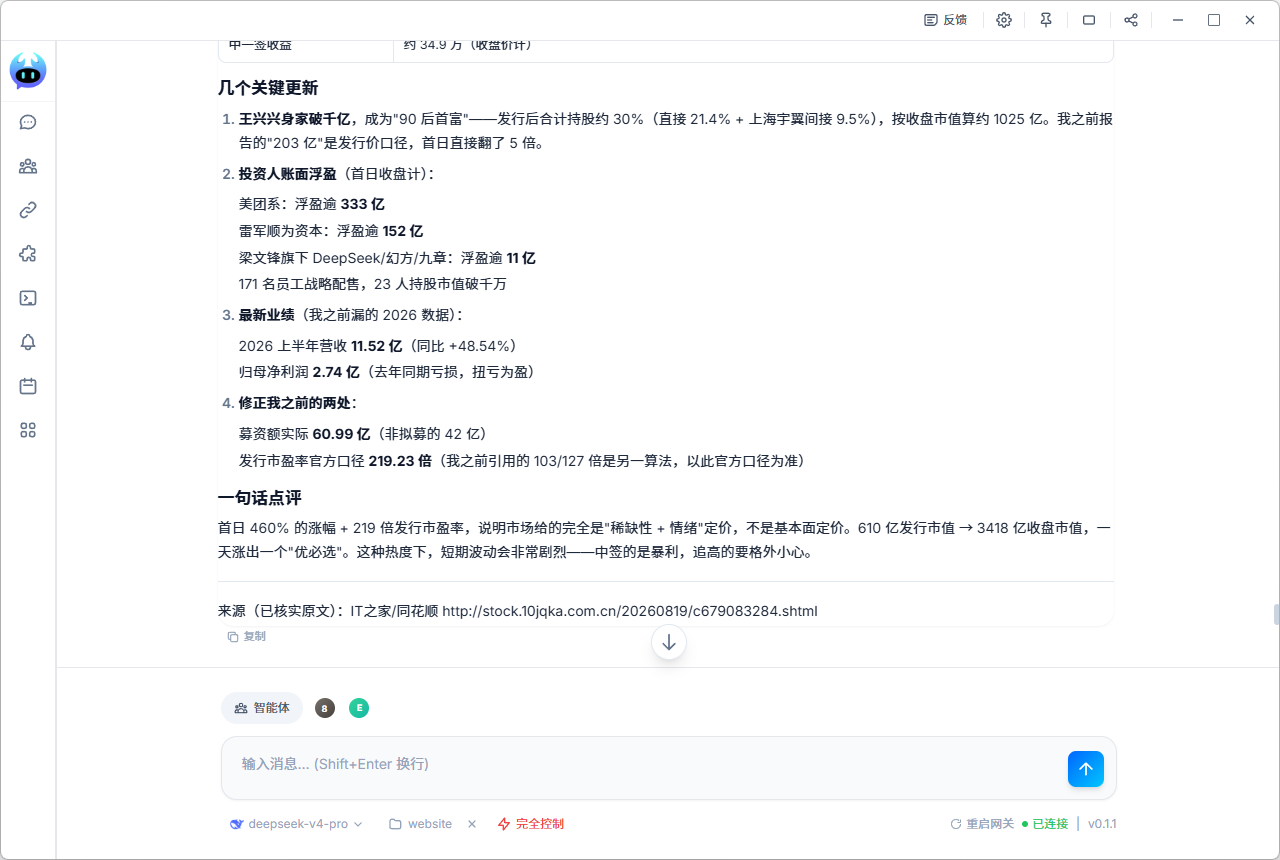
Task: Click the 171 名员工战略配售 line
Action: 373,284
